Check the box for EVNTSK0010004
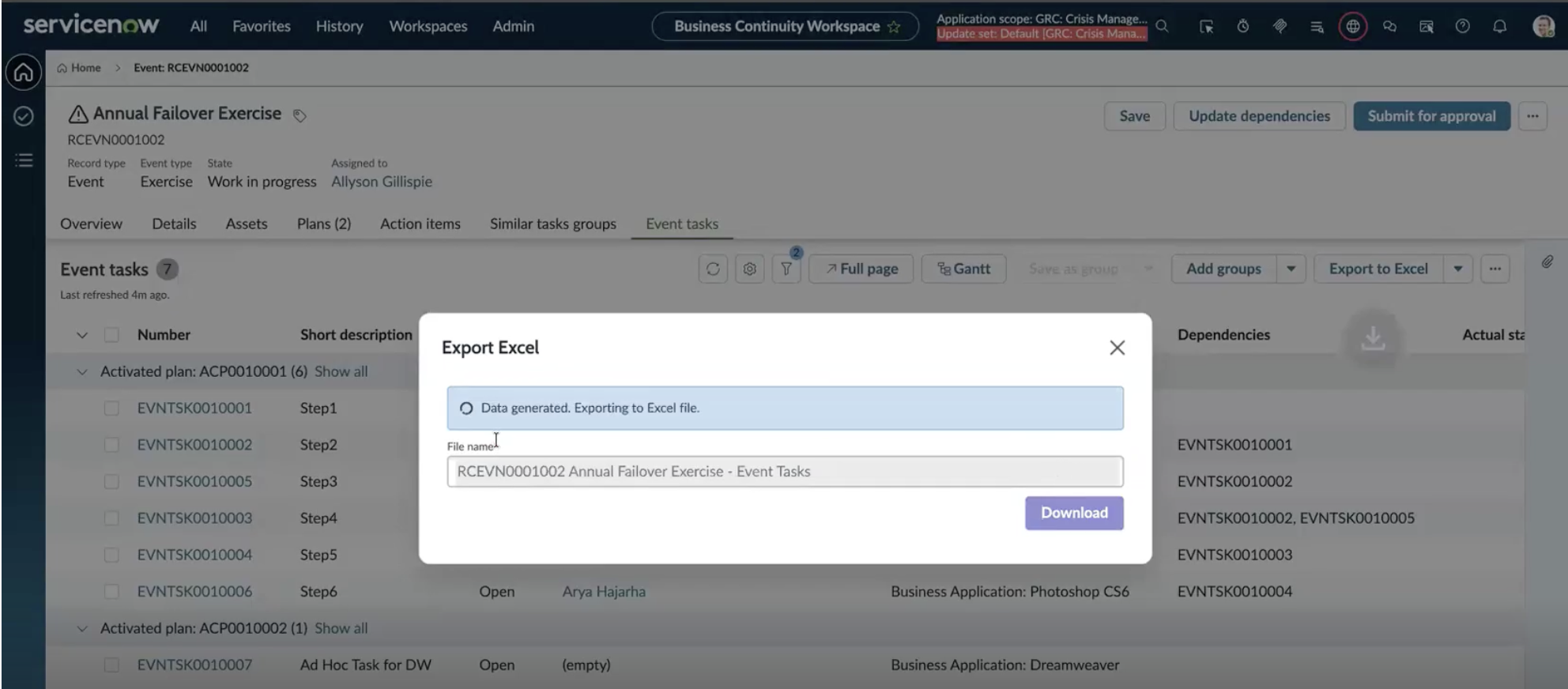This screenshot has width=1568, height=689. pyautogui.click(x=111, y=555)
